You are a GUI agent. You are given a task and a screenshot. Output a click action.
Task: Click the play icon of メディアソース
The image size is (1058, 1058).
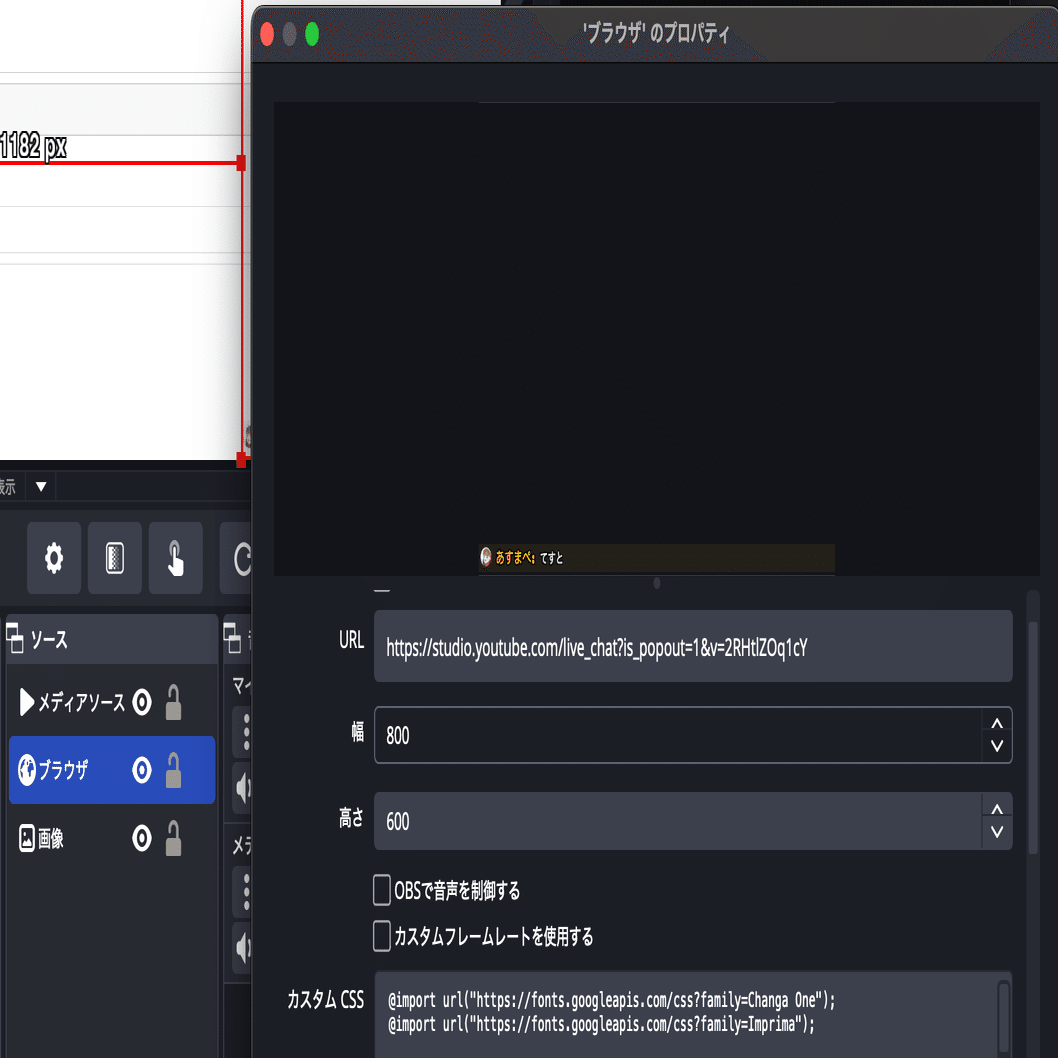pos(26,702)
